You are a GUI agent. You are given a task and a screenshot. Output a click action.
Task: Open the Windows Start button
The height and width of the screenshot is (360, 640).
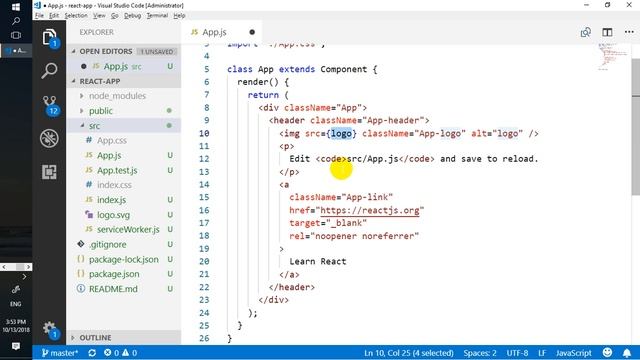point(16,7)
